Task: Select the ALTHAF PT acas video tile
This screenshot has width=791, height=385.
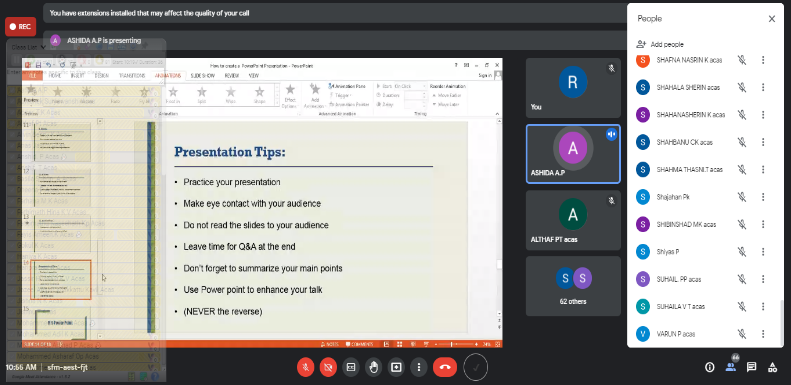Action: pyautogui.click(x=573, y=220)
